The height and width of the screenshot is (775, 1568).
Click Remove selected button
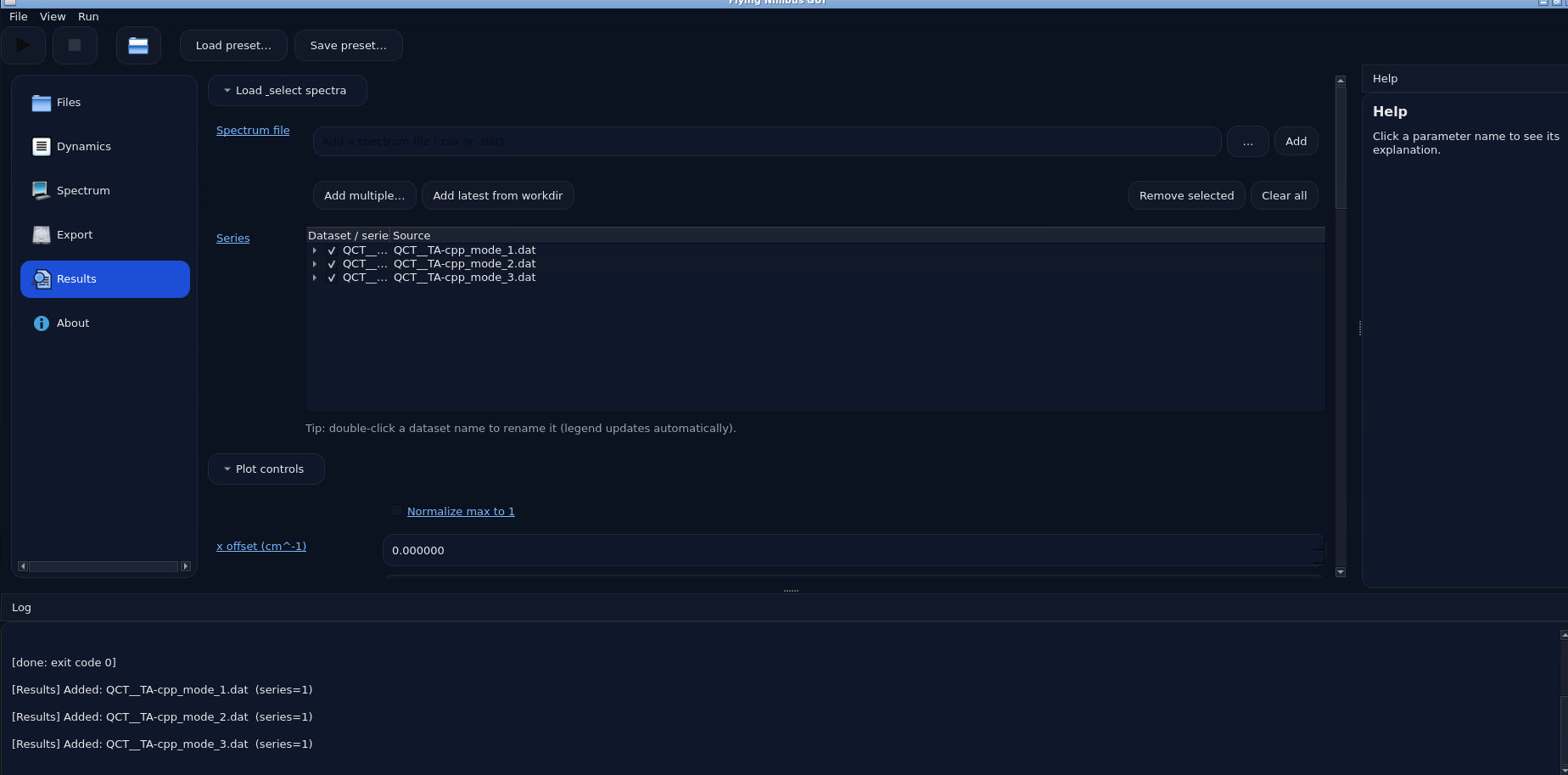coord(1186,196)
